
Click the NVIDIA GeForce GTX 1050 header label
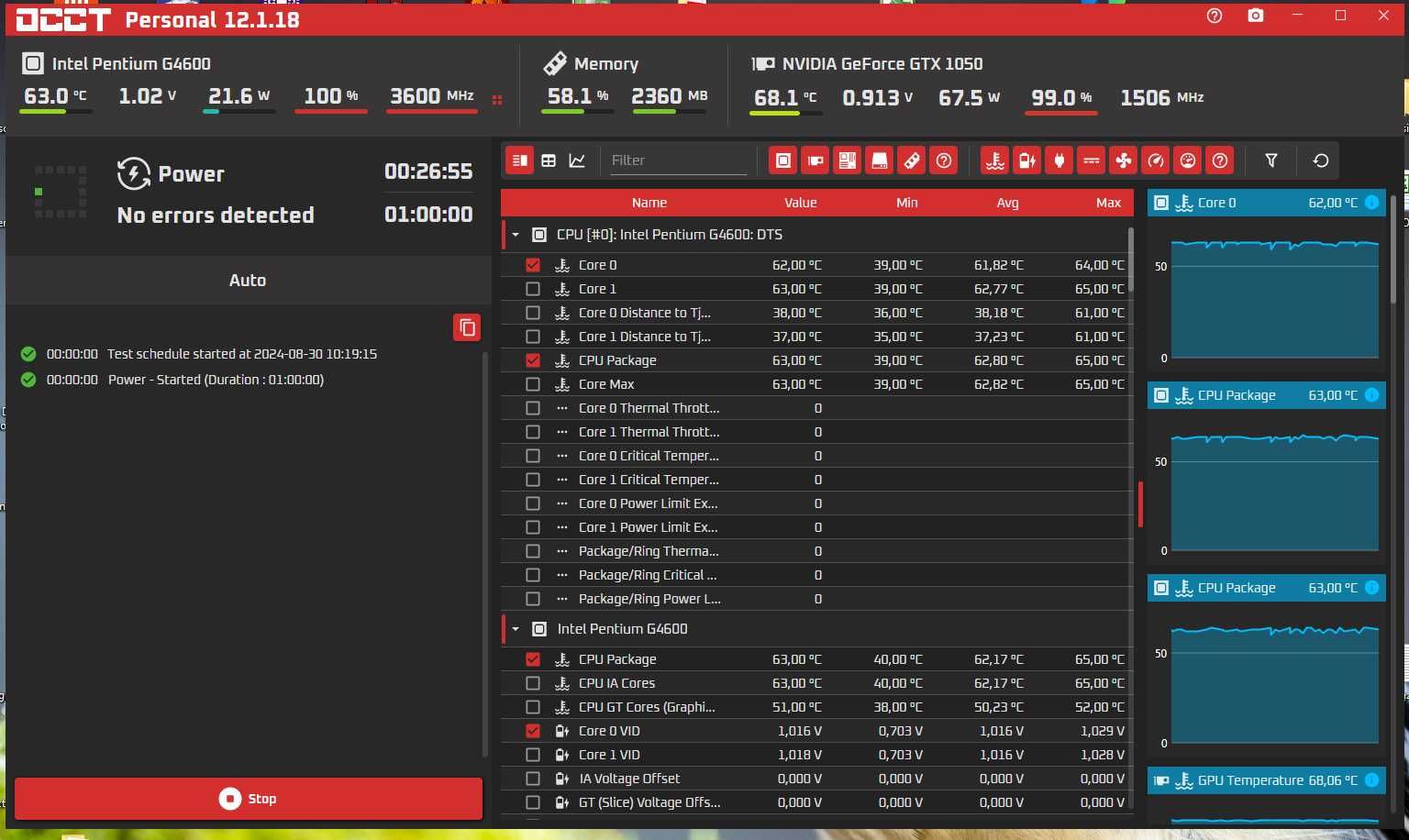point(882,63)
